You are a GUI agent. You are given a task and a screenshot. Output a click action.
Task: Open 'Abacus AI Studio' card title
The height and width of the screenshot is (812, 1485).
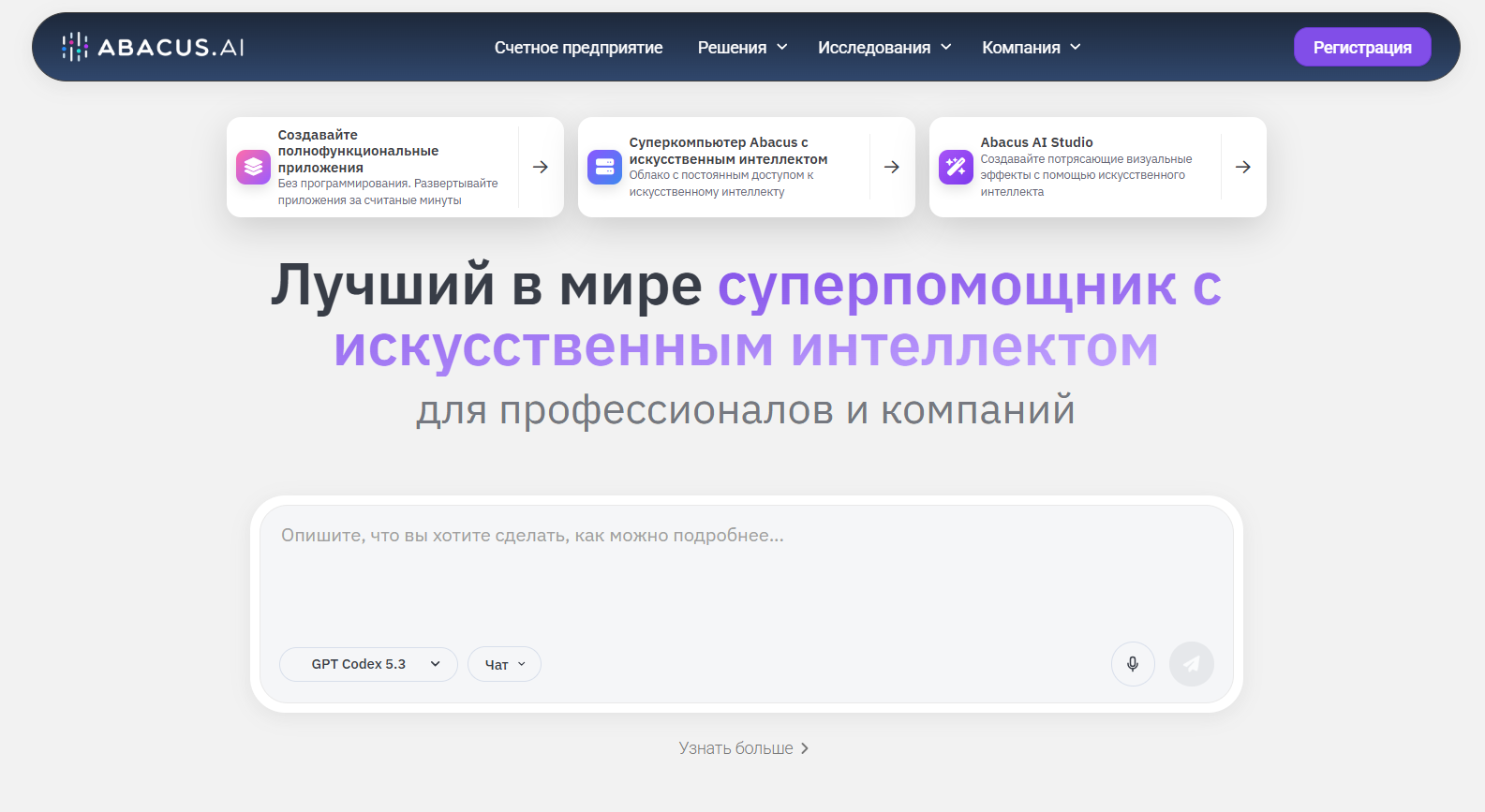coord(1037,142)
